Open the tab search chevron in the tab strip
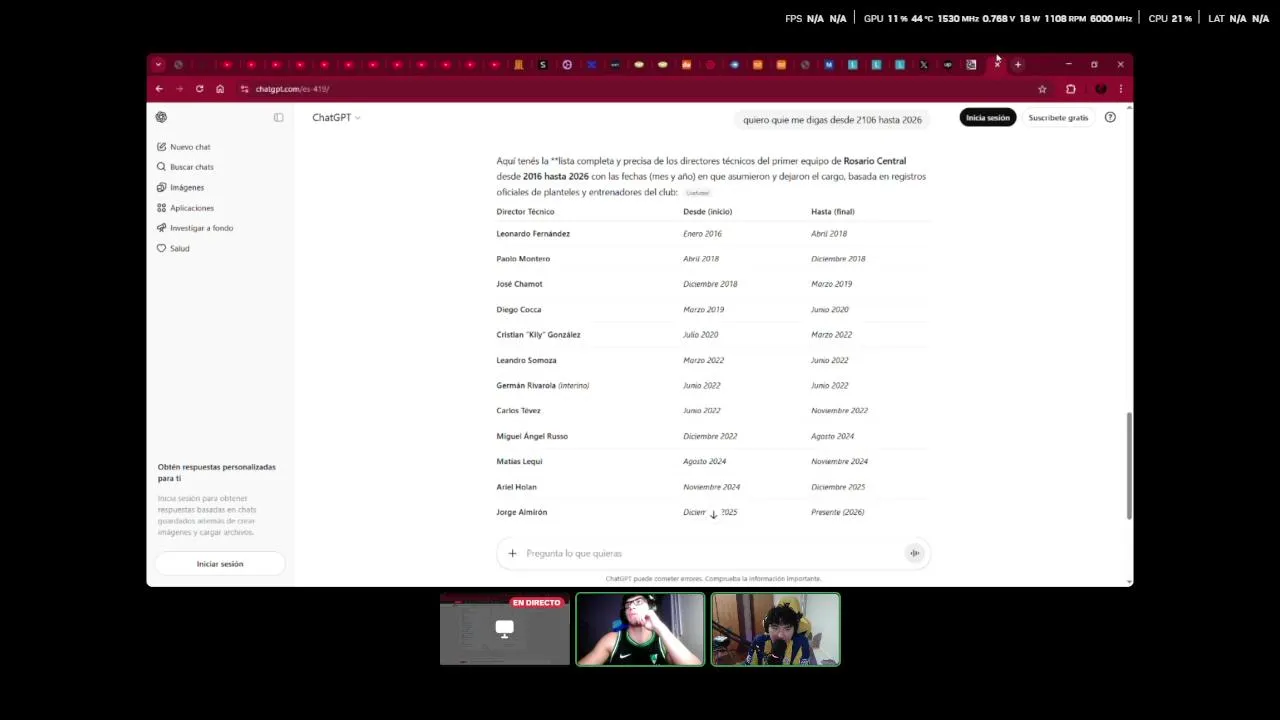 [x=158, y=65]
